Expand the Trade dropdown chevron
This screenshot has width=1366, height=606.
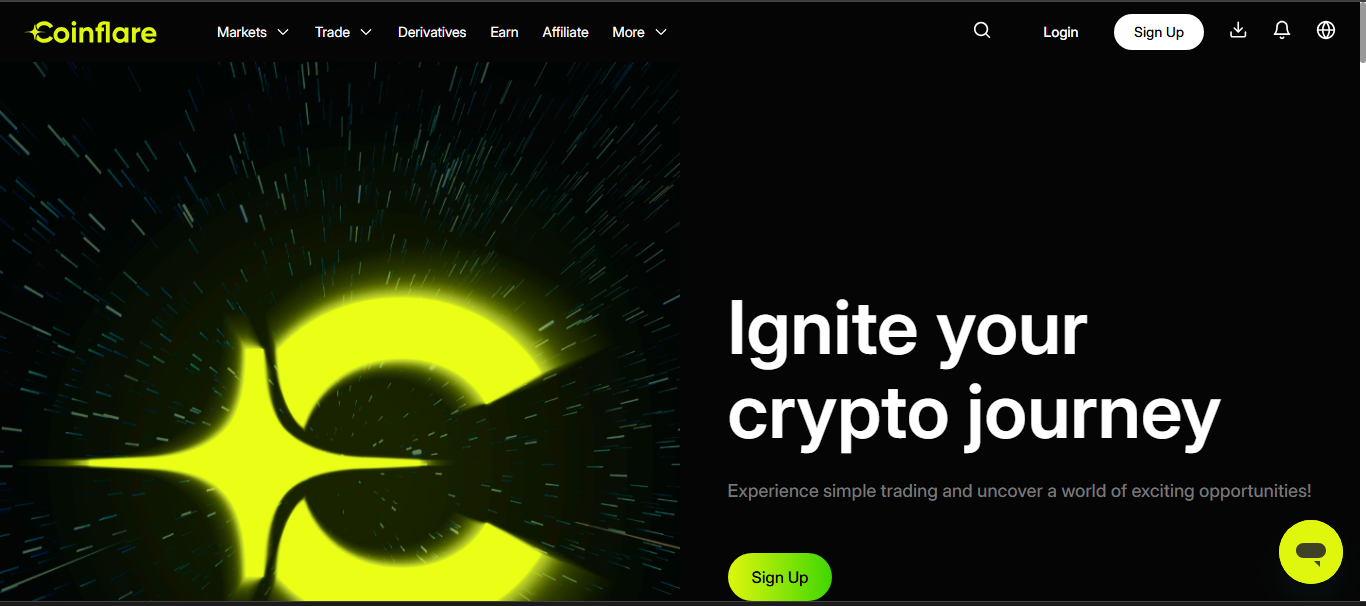point(366,32)
